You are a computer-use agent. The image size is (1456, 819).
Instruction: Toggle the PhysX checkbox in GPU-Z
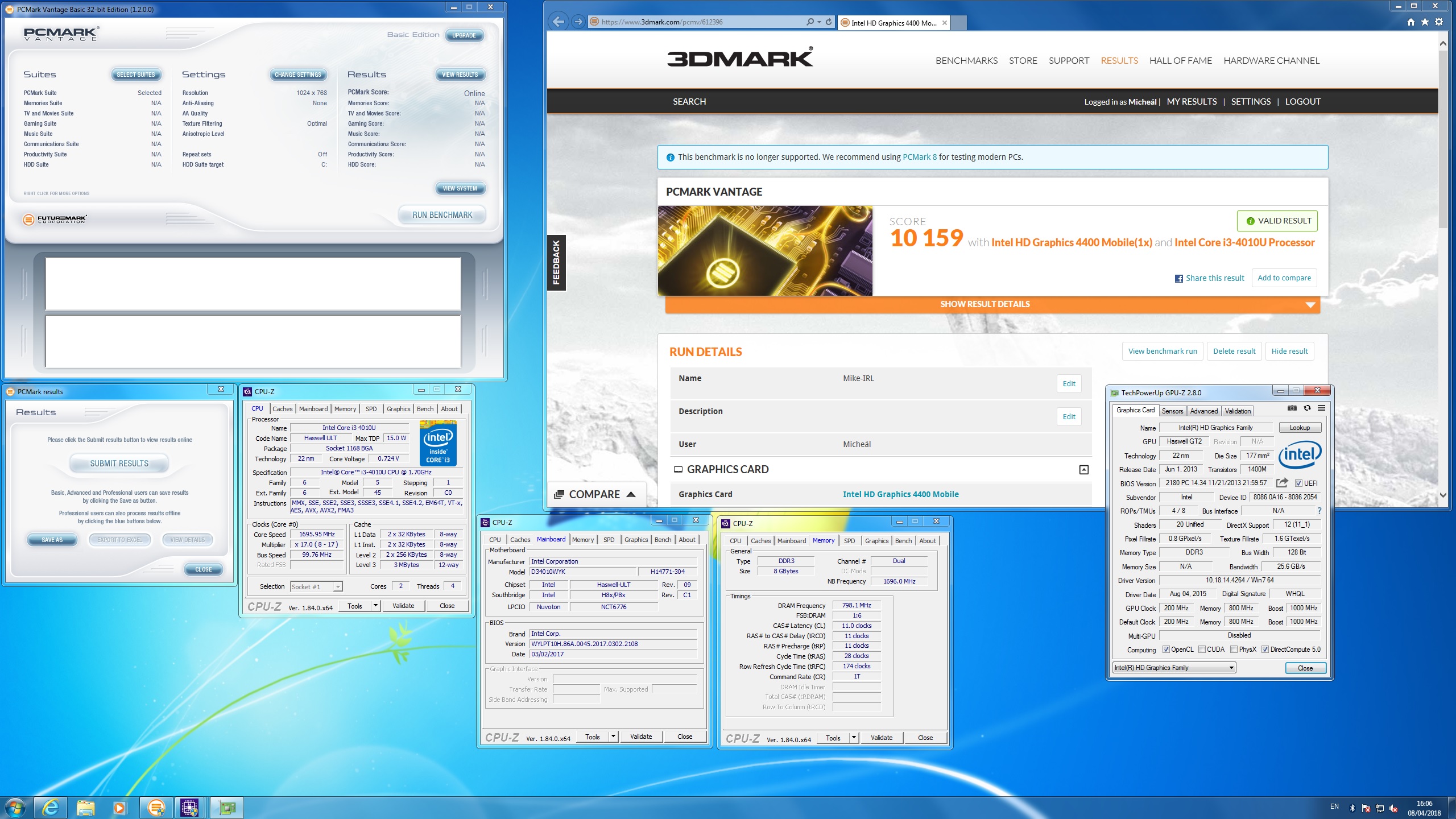pyautogui.click(x=1234, y=650)
